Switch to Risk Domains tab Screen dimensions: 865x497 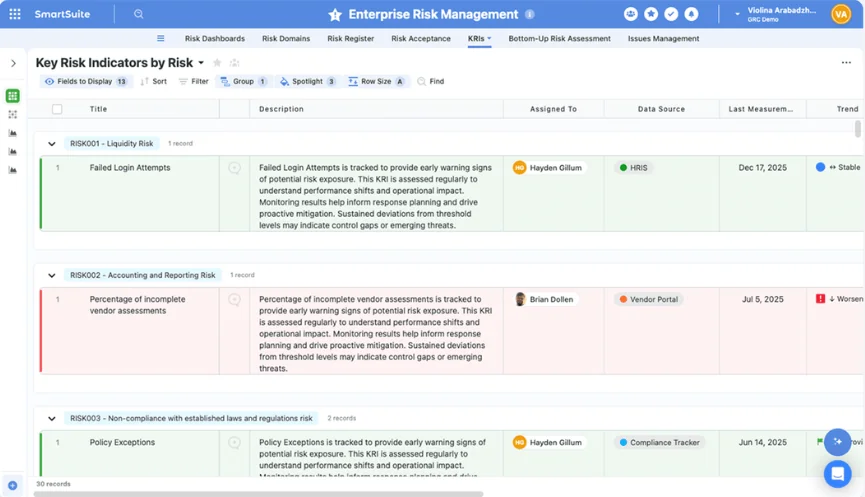point(286,39)
